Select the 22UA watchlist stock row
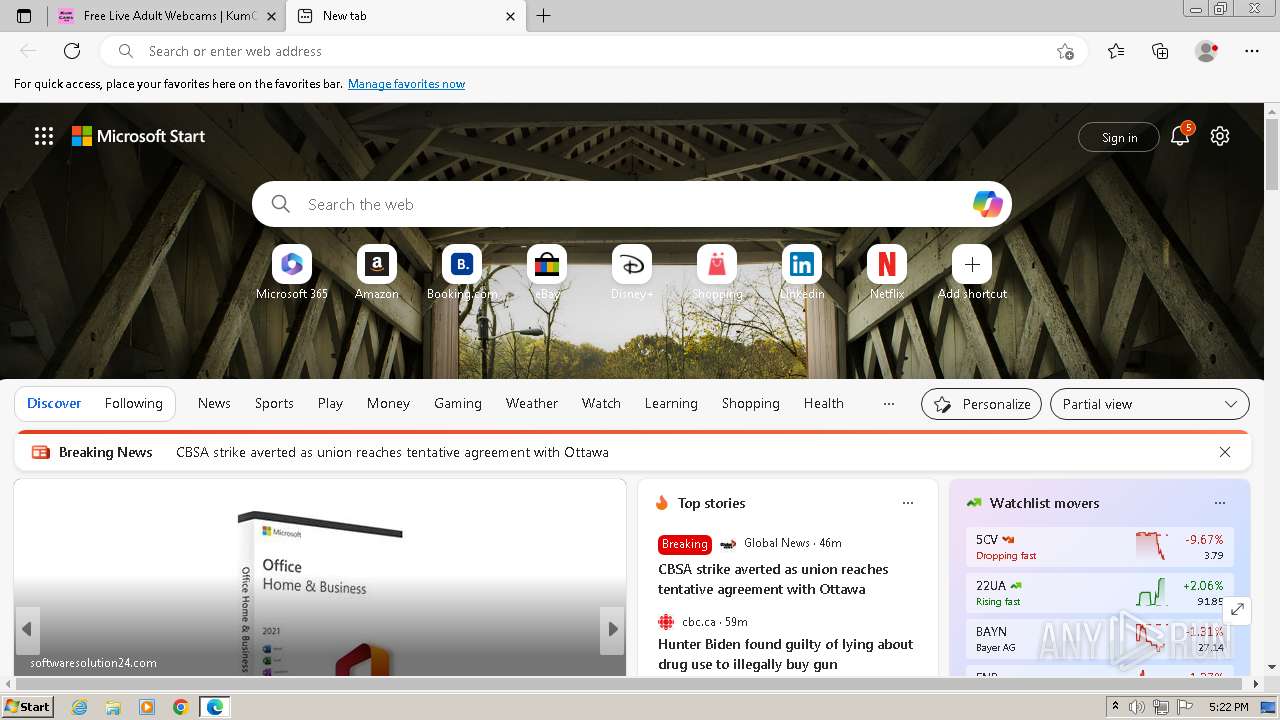 (x=1100, y=593)
